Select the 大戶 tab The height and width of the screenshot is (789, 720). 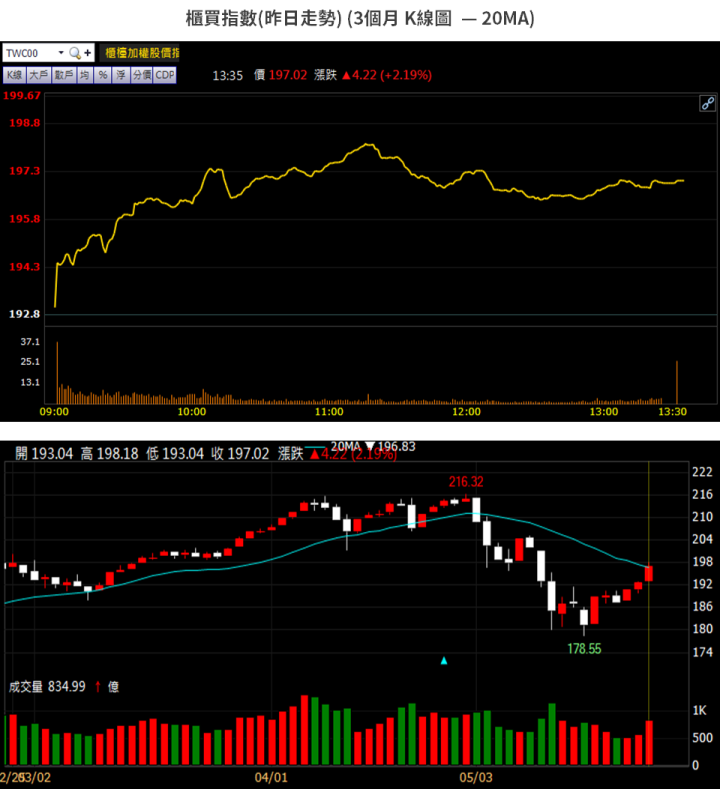(39, 75)
